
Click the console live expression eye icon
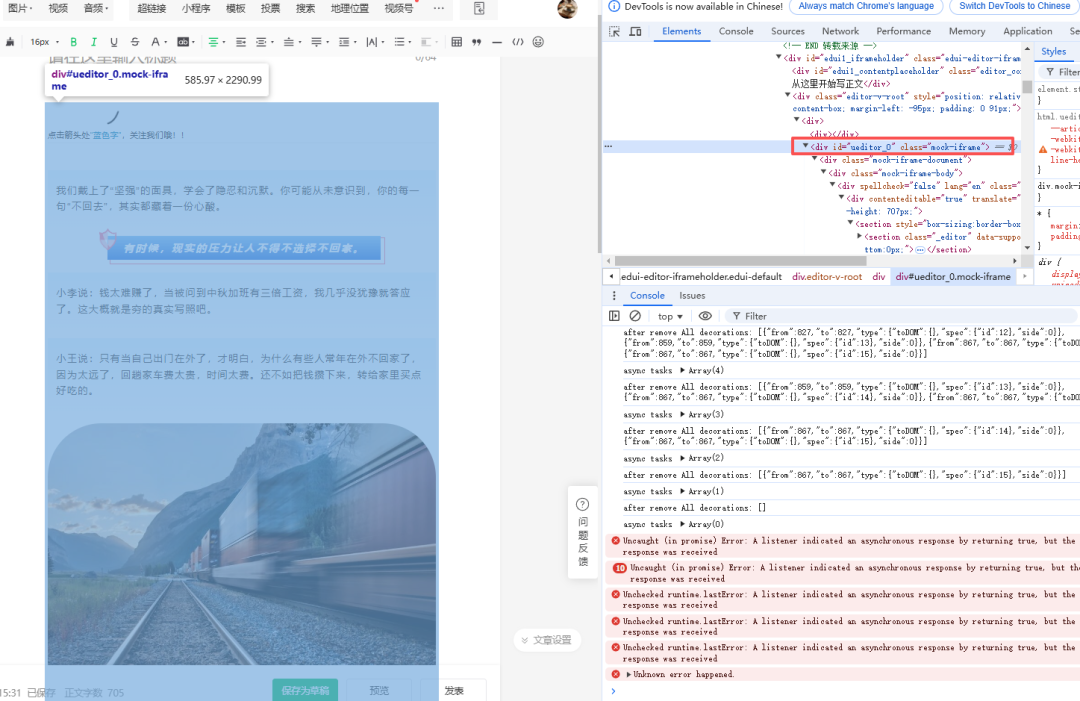705,316
